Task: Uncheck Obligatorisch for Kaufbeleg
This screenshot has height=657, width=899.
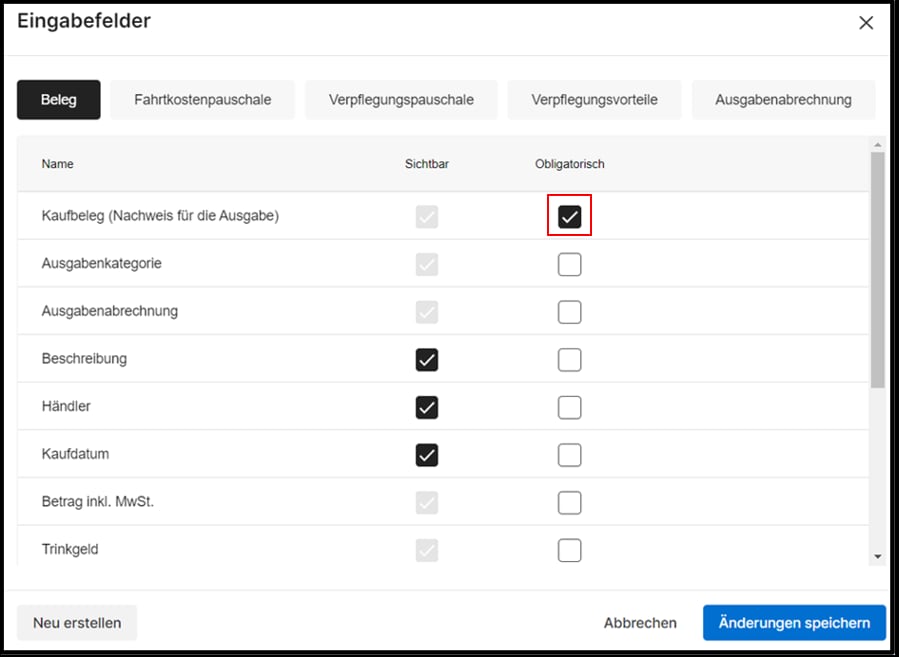Action: coord(569,216)
